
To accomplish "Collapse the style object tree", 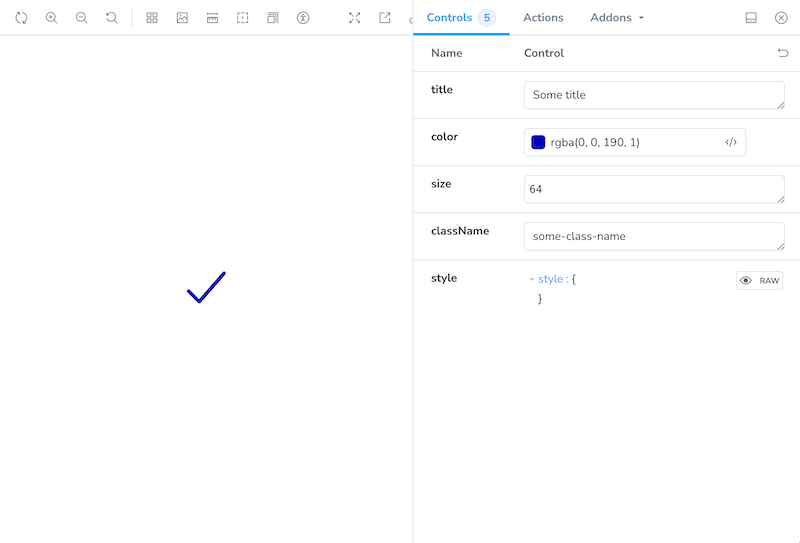I will pos(532,280).
